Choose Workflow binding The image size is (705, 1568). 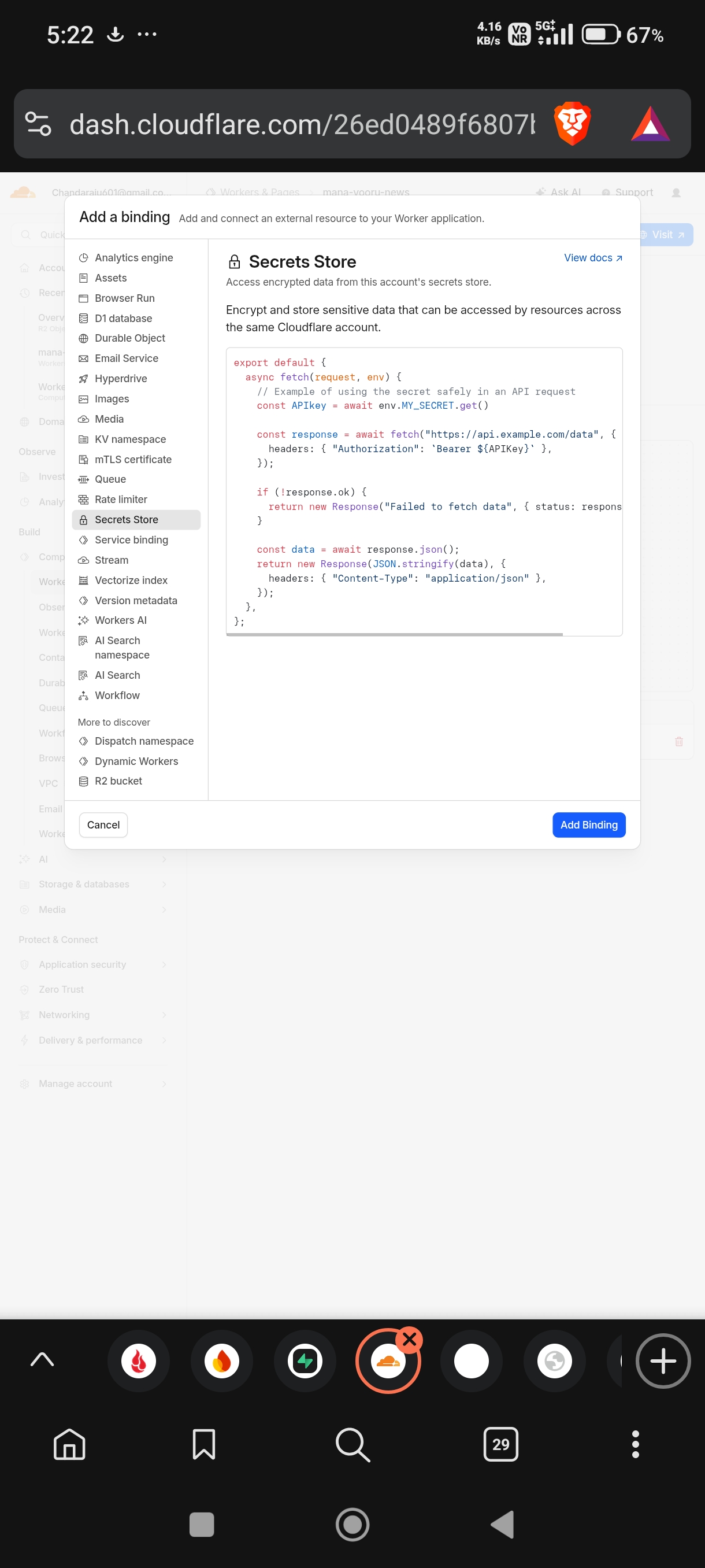pos(136,695)
